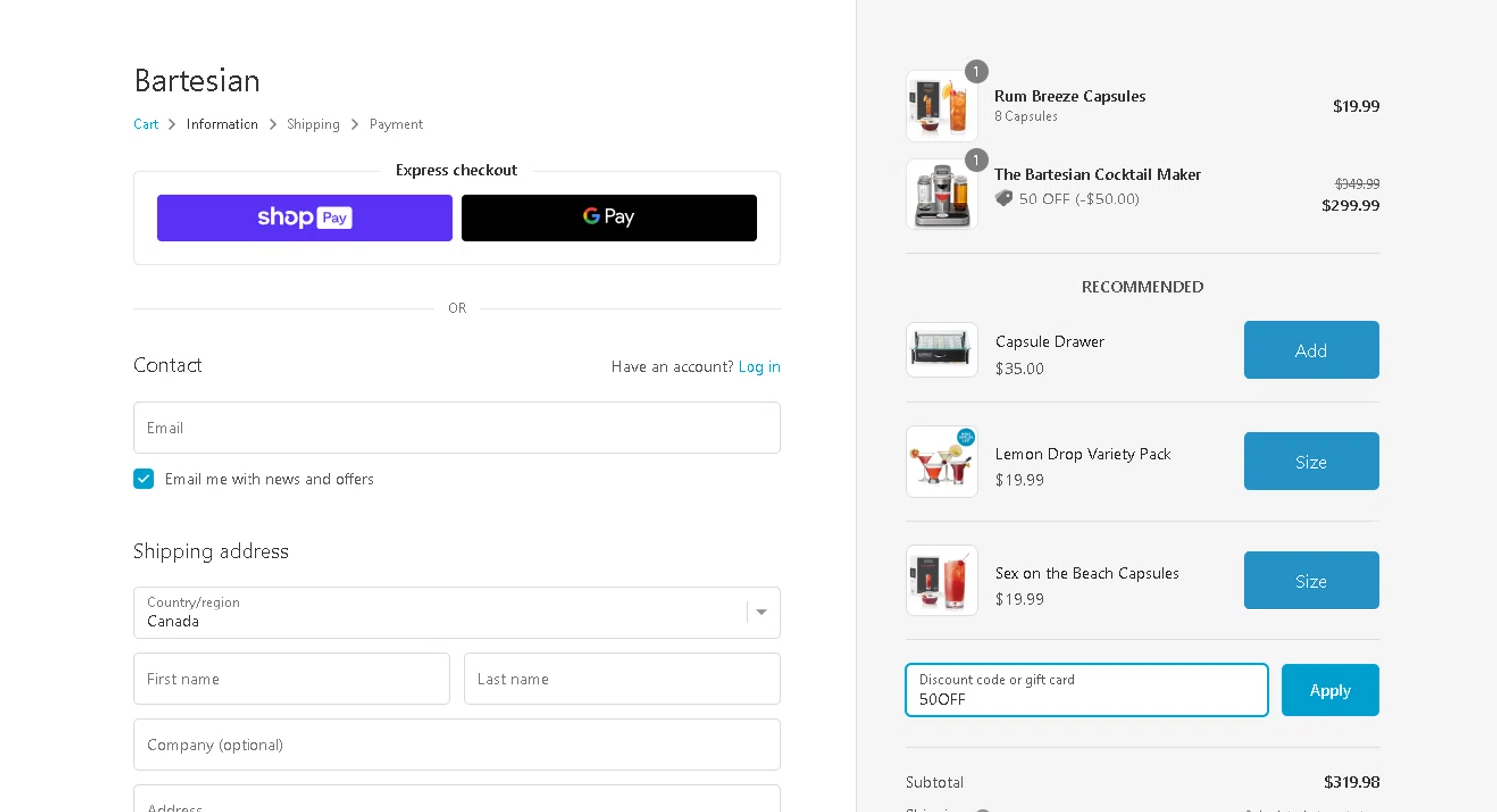Screen dimensions: 1497x812
Task: Click the Express checkout label
Action: click(457, 170)
